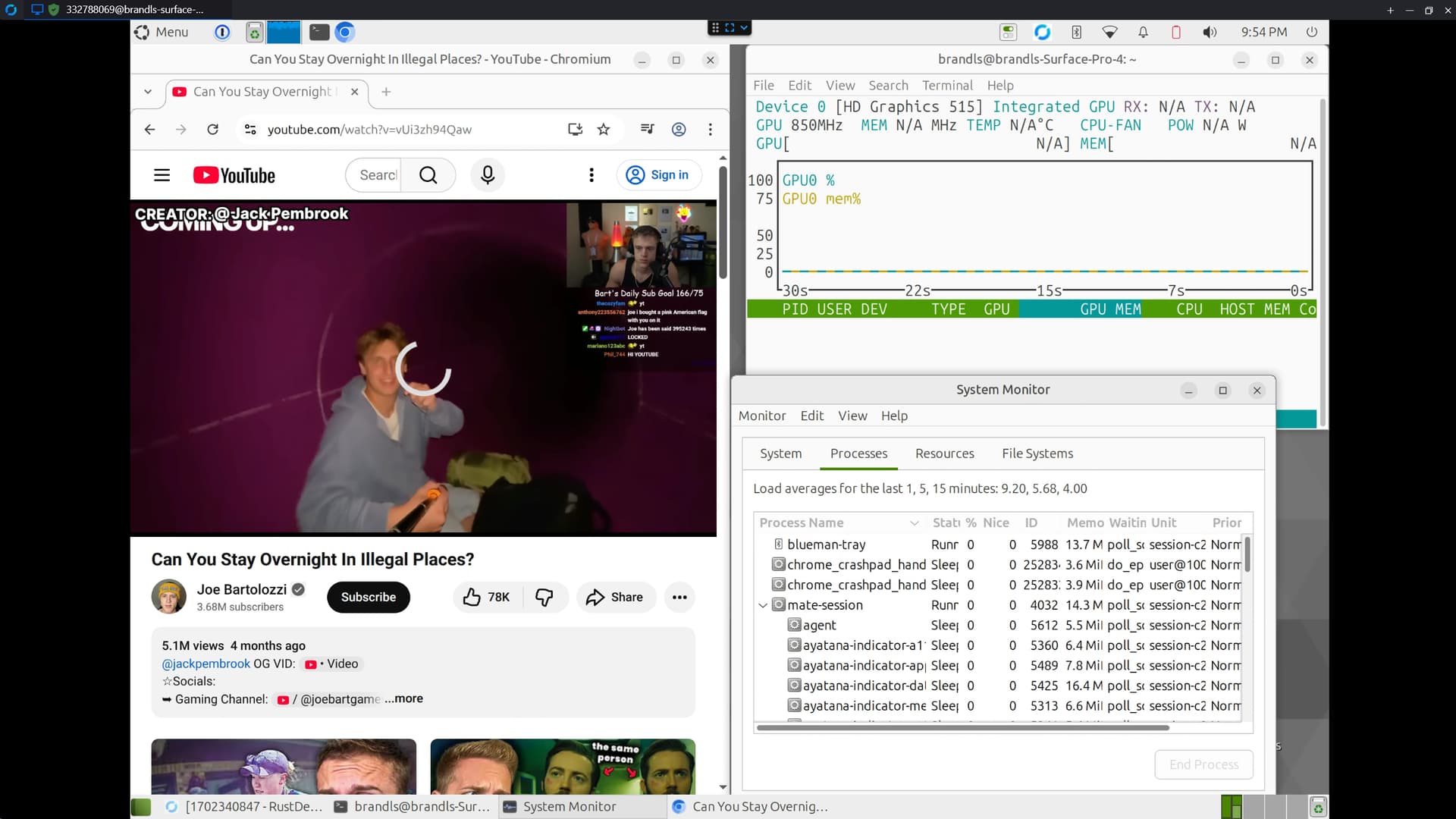Open Chromium three-dot menu
The width and height of the screenshot is (1456, 819).
coord(710,130)
